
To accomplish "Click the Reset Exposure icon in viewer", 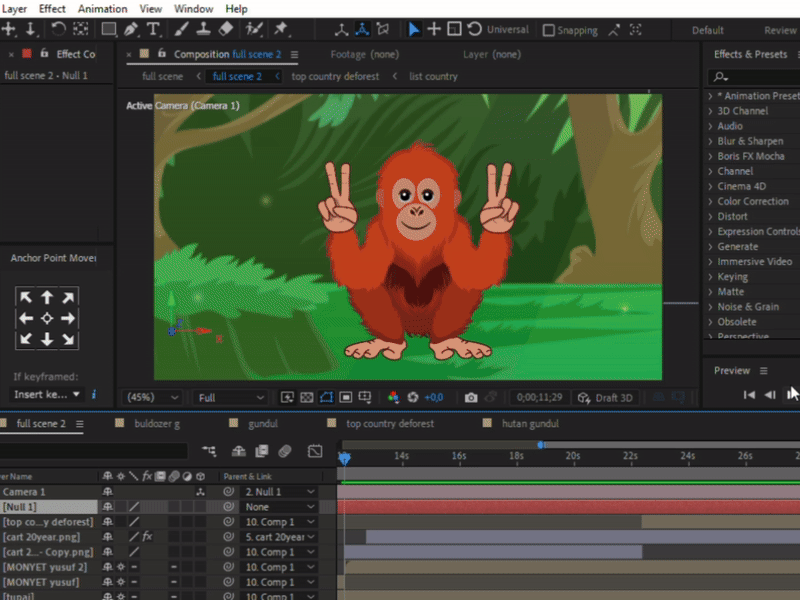I will pyautogui.click(x=413, y=397).
